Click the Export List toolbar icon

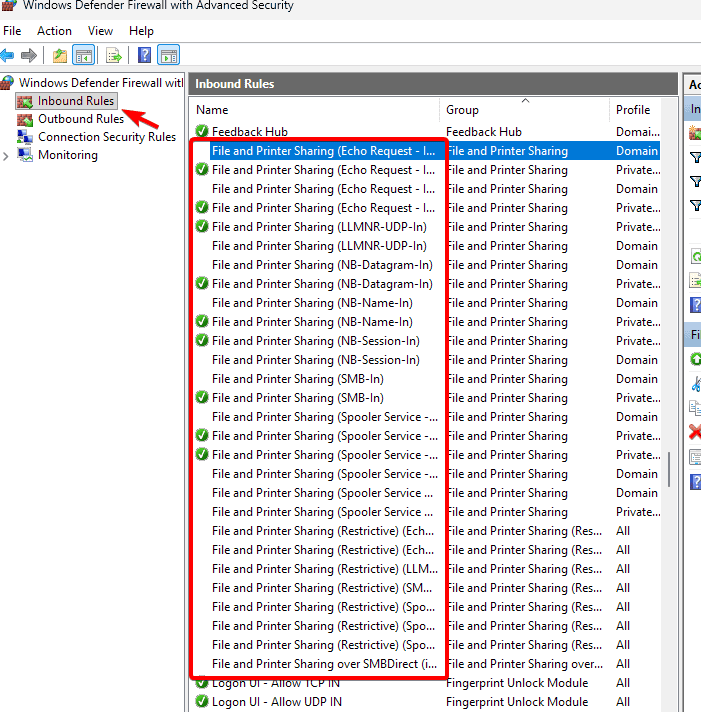click(114, 55)
